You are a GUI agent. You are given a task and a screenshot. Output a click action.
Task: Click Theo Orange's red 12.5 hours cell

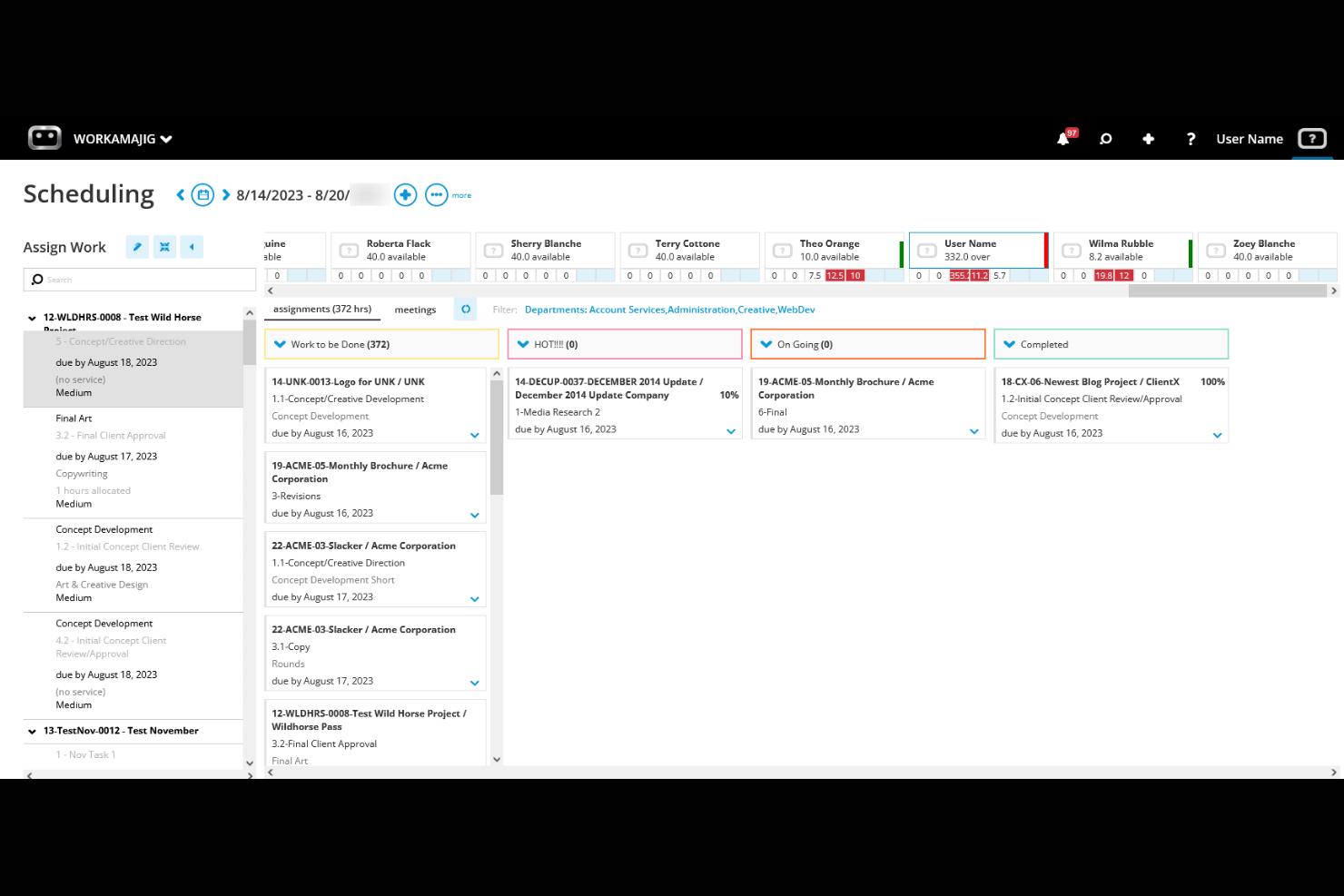click(835, 276)
